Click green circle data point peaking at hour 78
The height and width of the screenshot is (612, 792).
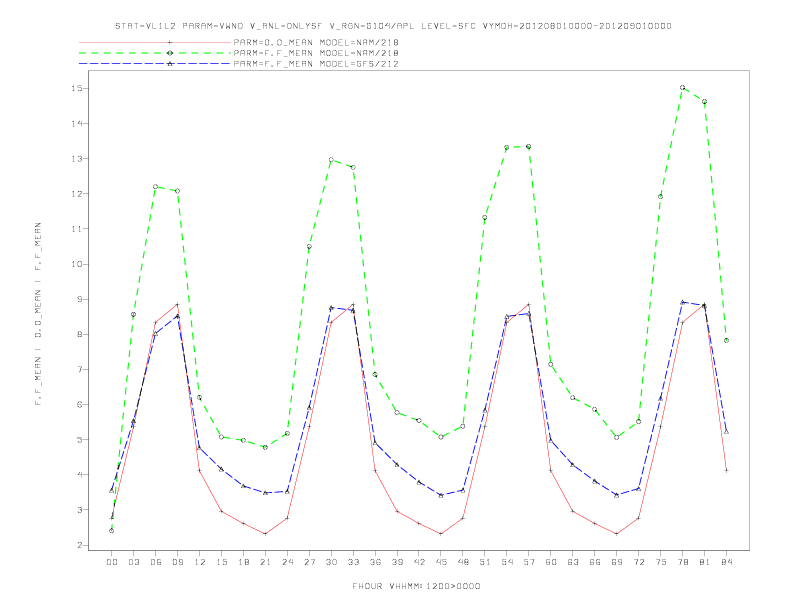[682, 87]
